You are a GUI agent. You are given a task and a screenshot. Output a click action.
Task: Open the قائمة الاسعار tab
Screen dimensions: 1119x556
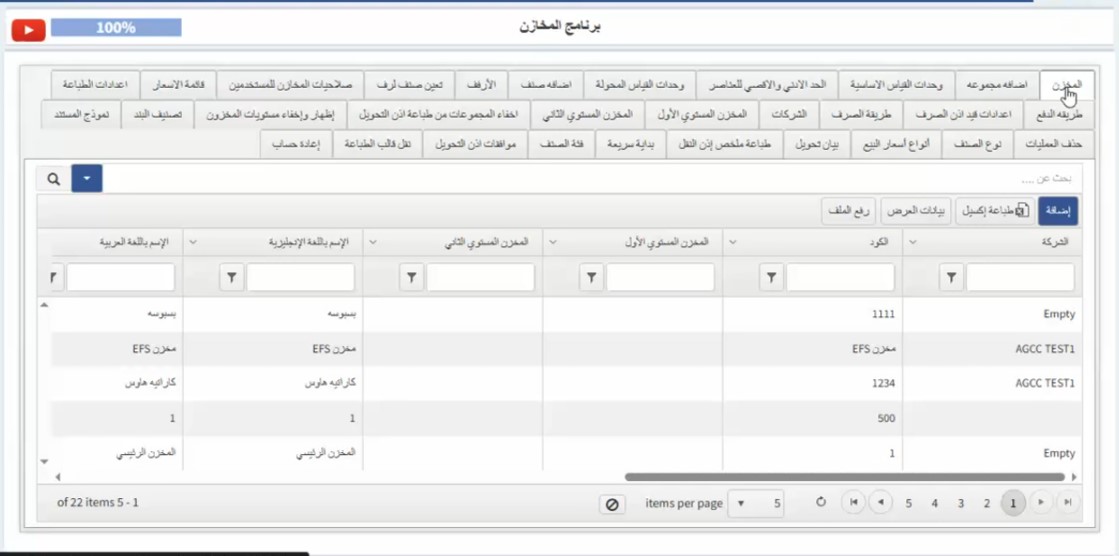pyautogui.click(x=178, y=85)
